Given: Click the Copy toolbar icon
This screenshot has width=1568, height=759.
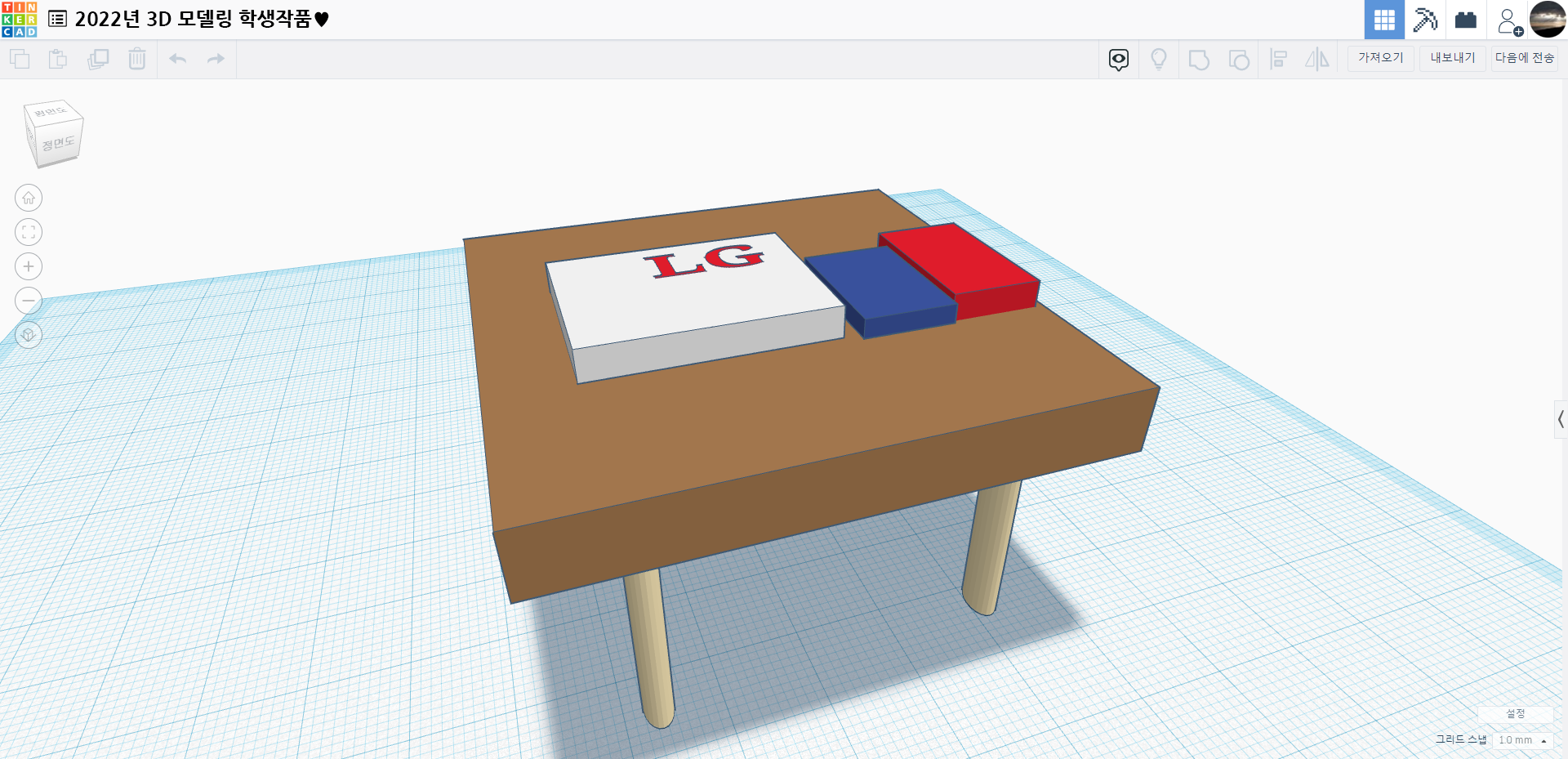Looking at the screenshot, I should click(20, 59).
